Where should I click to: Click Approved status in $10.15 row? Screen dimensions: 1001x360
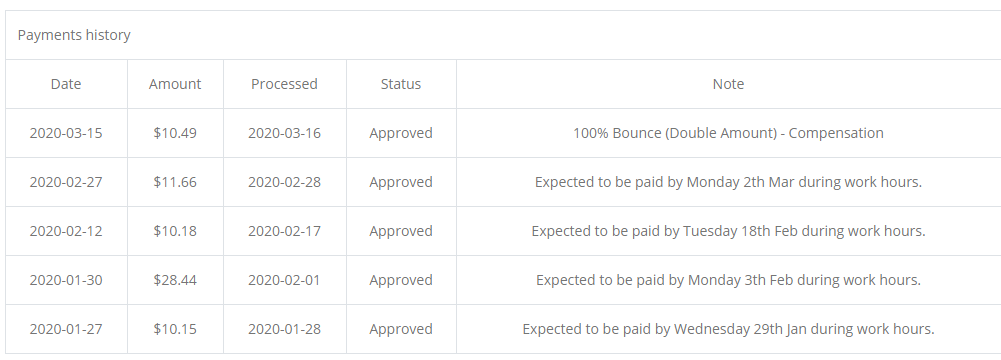pyautogui.click(x=401, y=329)
